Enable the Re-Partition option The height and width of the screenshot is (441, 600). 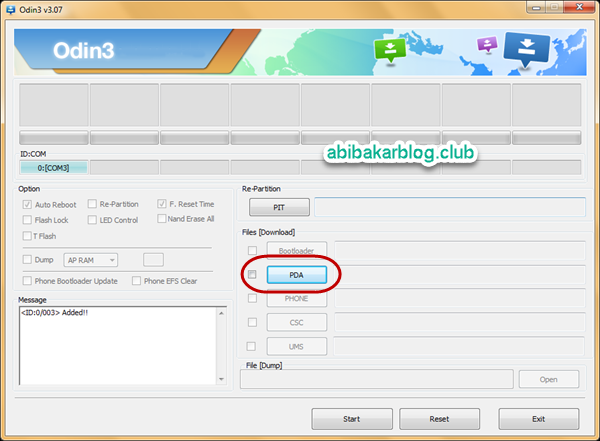point(92,204)
